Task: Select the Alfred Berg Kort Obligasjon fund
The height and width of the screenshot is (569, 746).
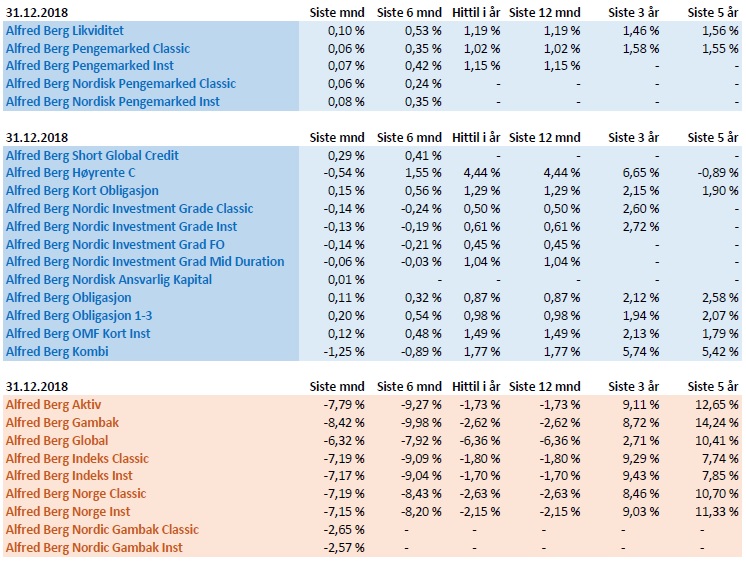Action: pos(82,191)
